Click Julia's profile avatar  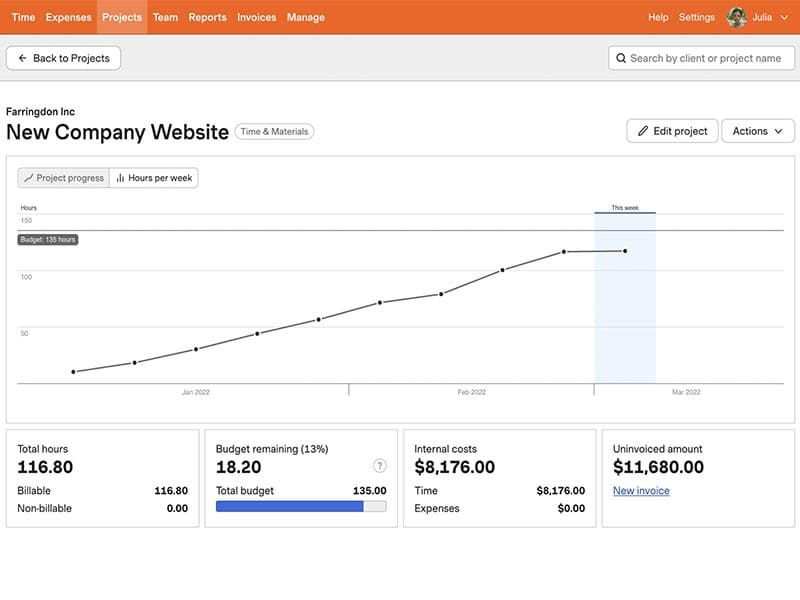tap(737, 17)
